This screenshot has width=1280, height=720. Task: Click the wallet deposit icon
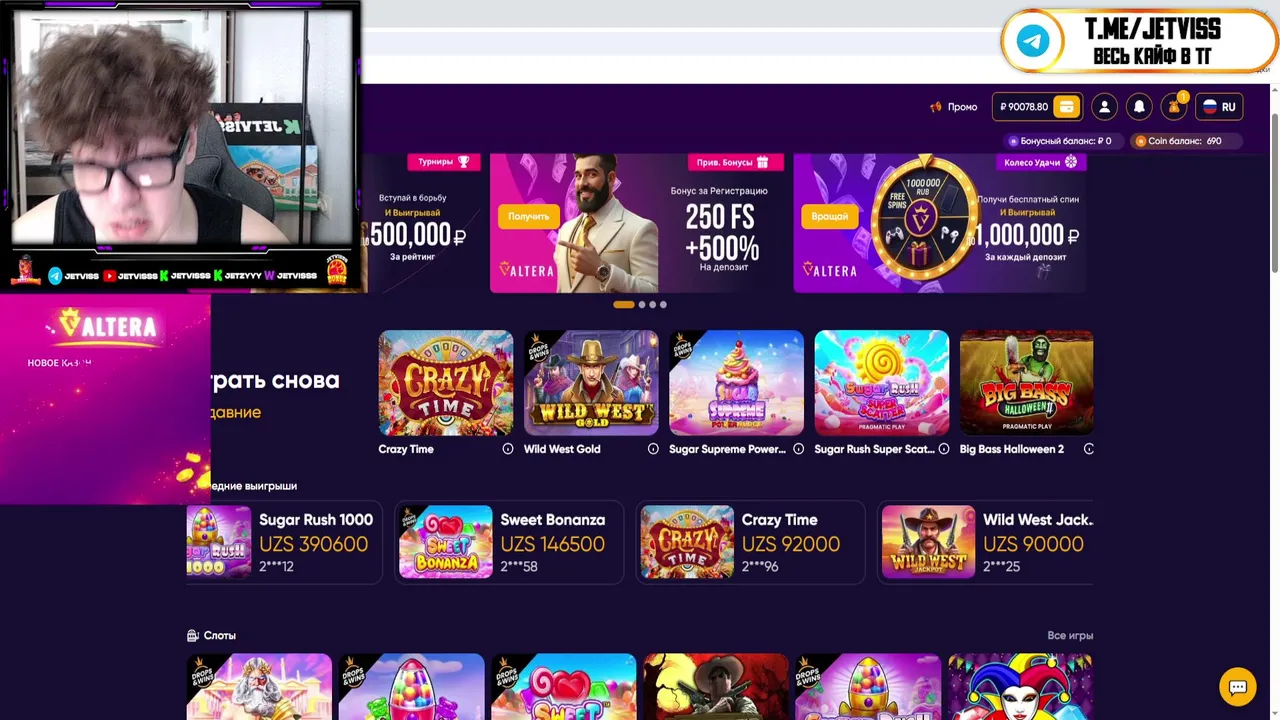click(1067, 107)
